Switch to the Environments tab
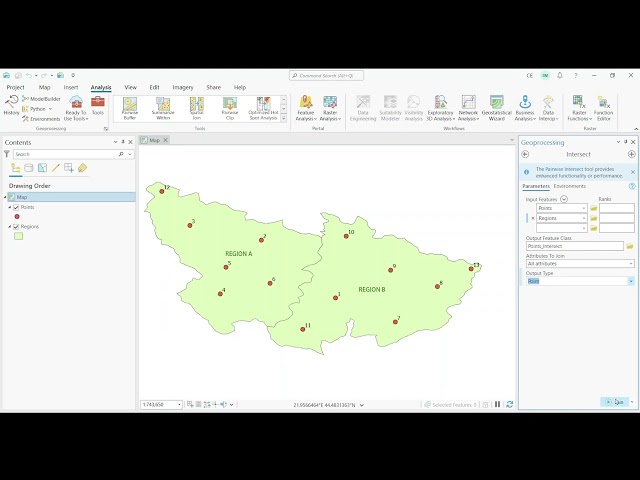Image resolution: width=640 pixels, height=480 pixels. point(569,186)
